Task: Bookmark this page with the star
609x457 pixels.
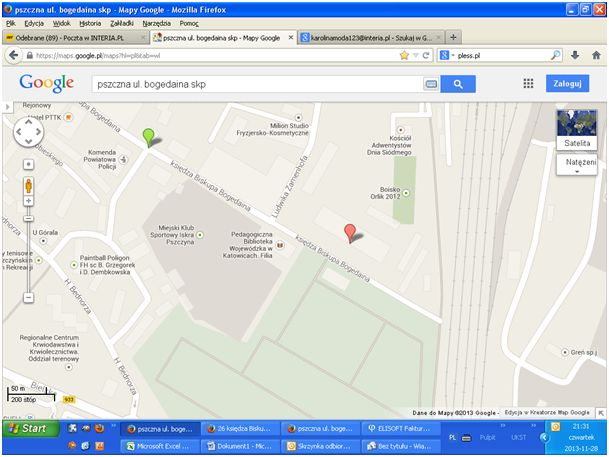Action: (404, 56)
